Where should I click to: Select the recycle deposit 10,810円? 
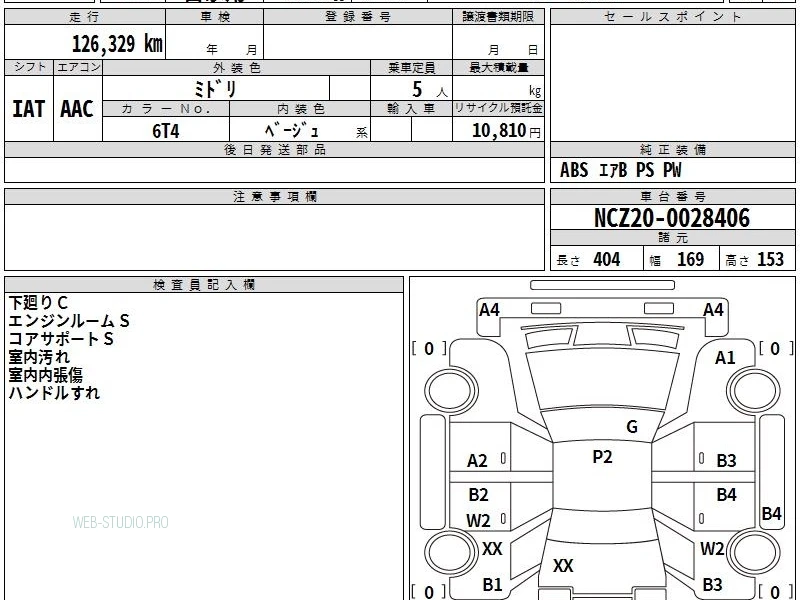click(x=506, y=131)
